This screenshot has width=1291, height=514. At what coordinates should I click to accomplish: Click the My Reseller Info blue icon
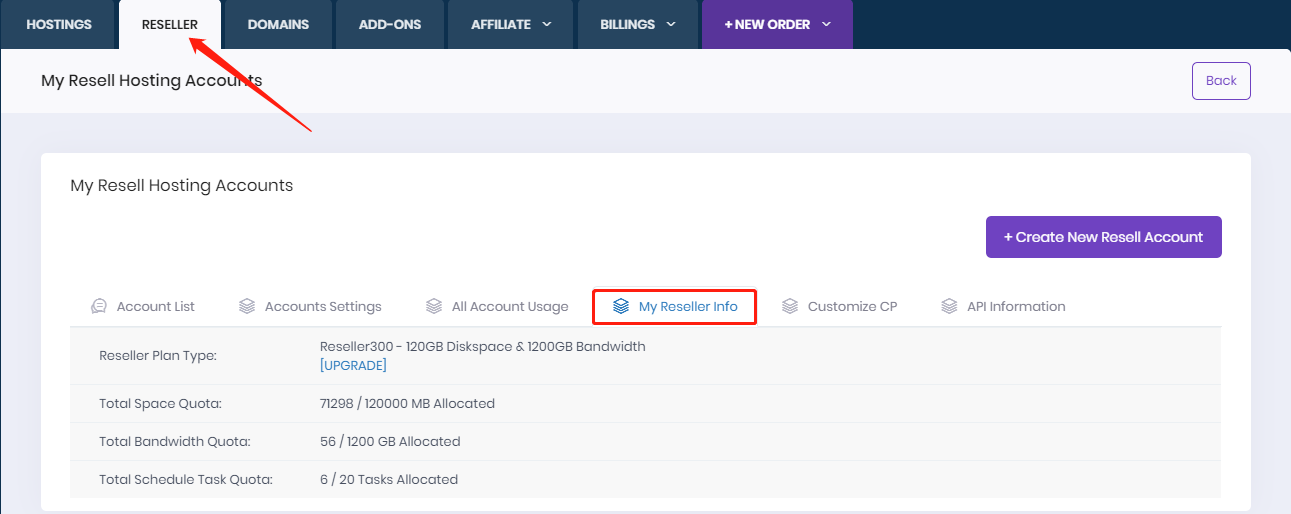click(x=621, y=306)
